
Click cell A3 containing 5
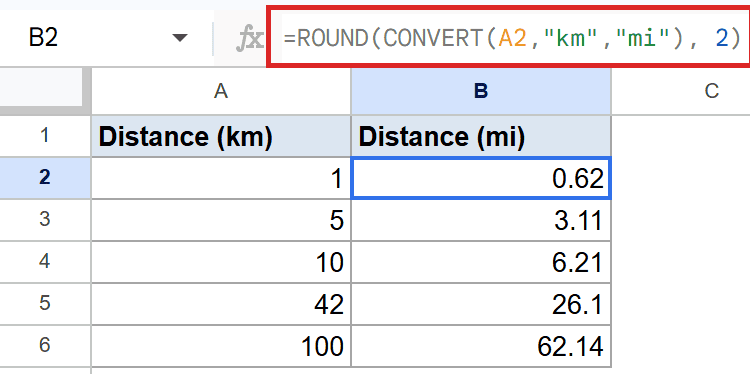coord(221,220)
